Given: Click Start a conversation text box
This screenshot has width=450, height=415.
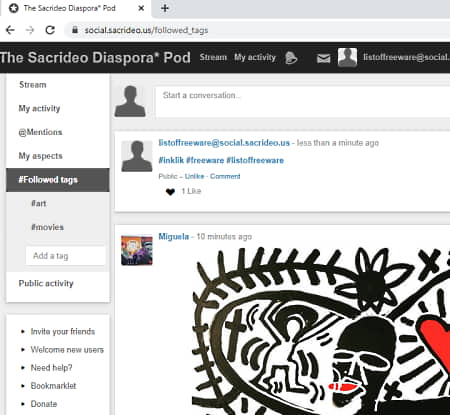Looking at the screenshot, I should click(303, 102).
